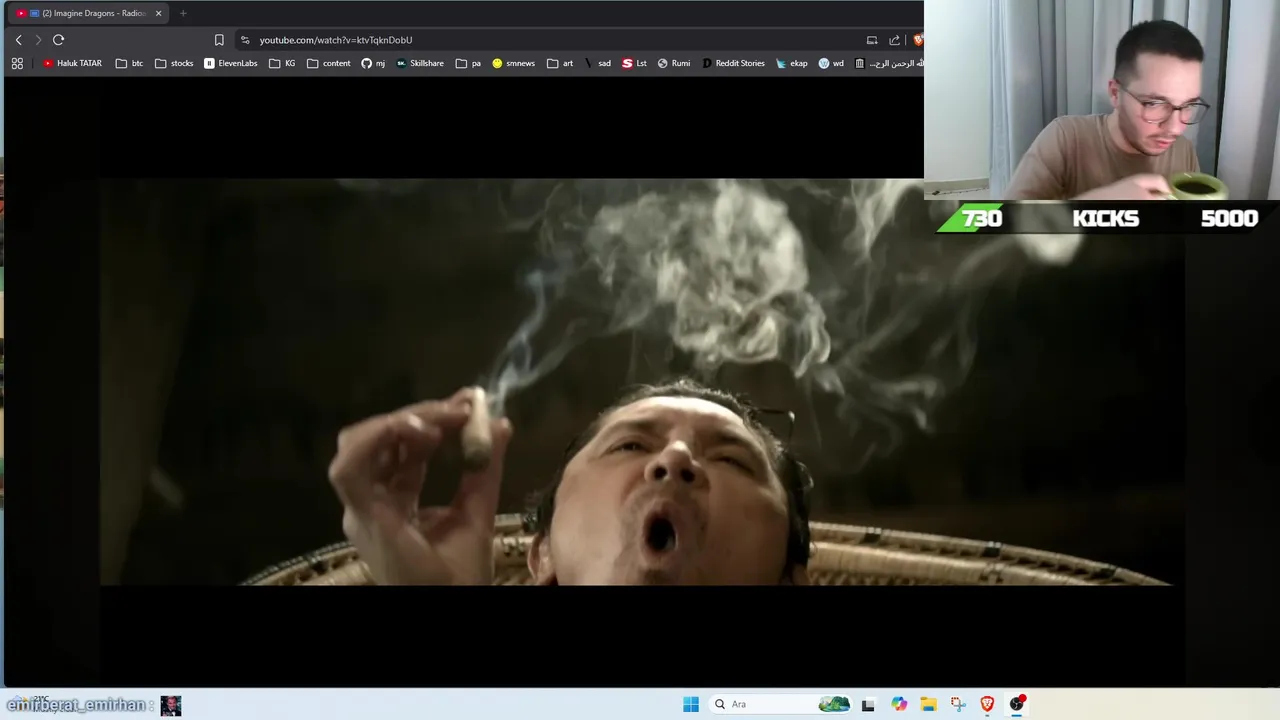Open the mj GitHub bookmark
This screenshot has height=720, width=1280.
373,63
